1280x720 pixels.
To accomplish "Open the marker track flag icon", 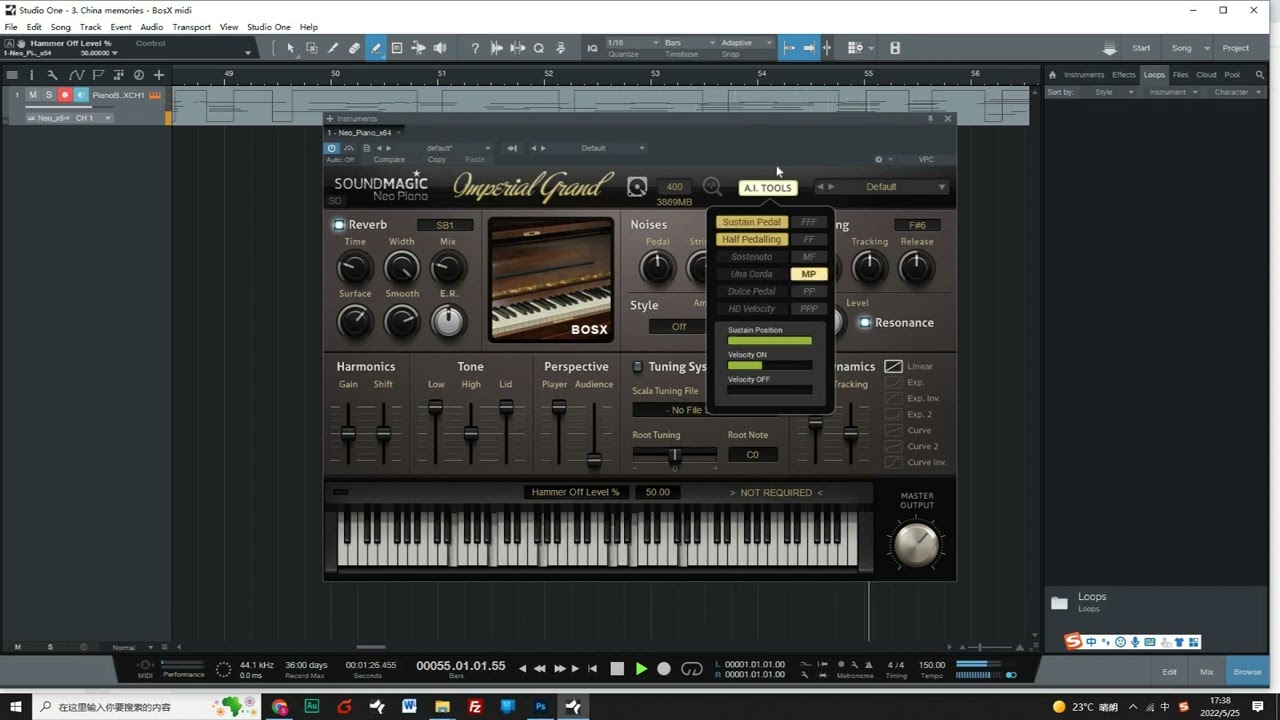I will (98, 75).
